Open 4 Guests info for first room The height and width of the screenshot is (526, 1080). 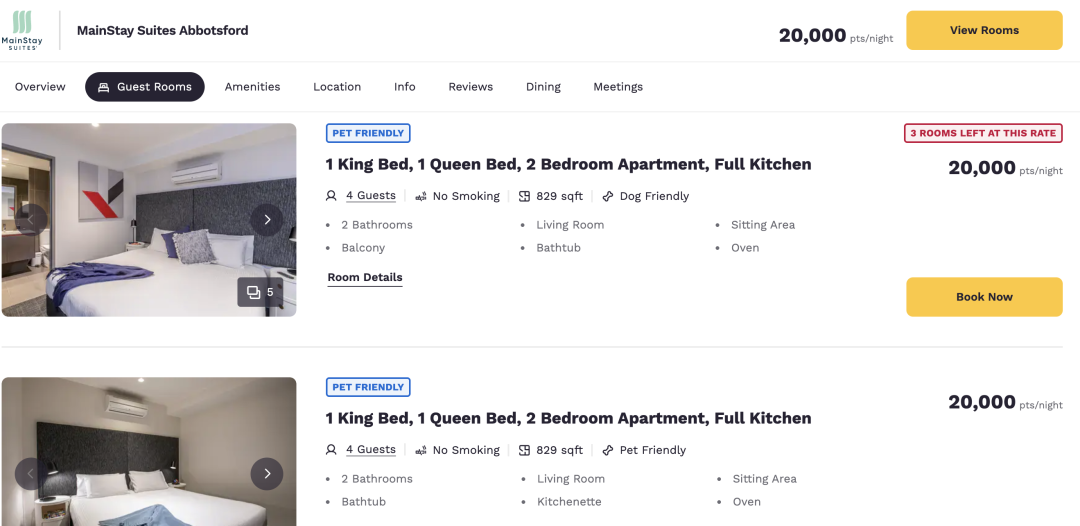[371, 196]
